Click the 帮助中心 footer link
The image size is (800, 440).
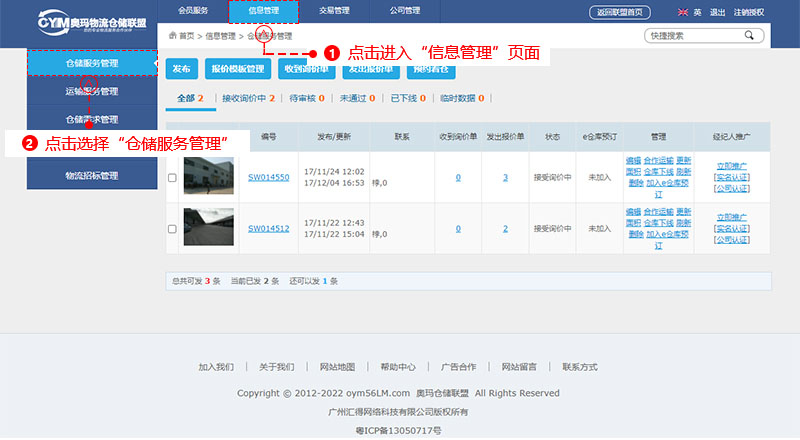[x=397, y=367]
